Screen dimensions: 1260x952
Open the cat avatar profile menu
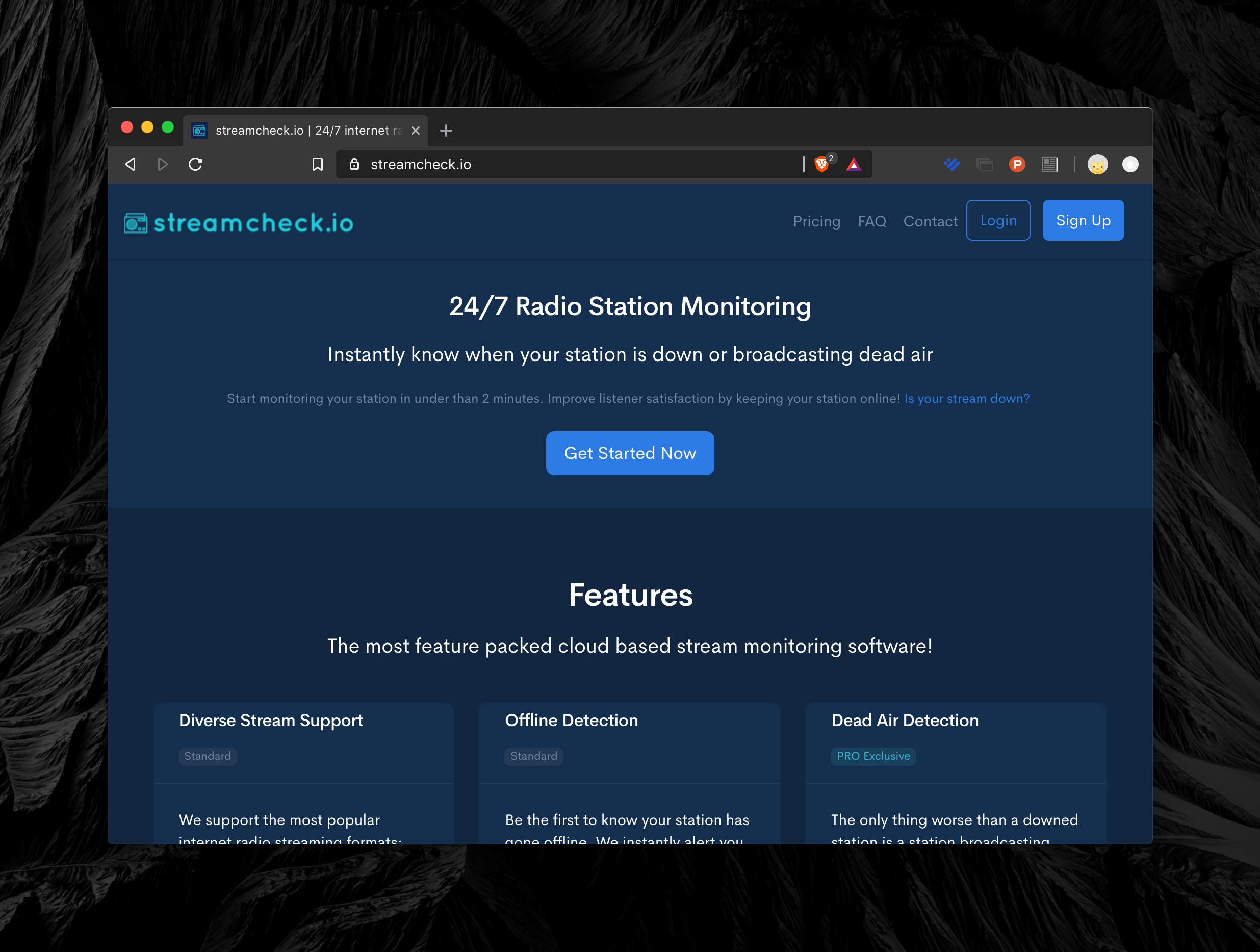click(x=1097, y=165)
